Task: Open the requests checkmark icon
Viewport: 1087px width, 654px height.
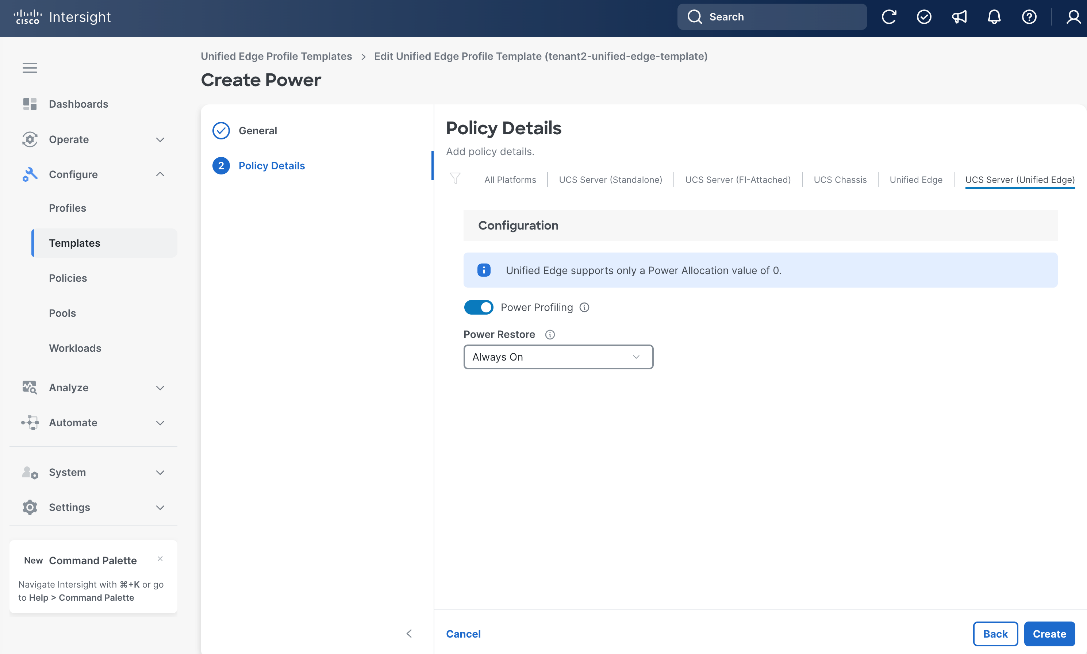Action: pyautogui.click(x=924, y=17)
